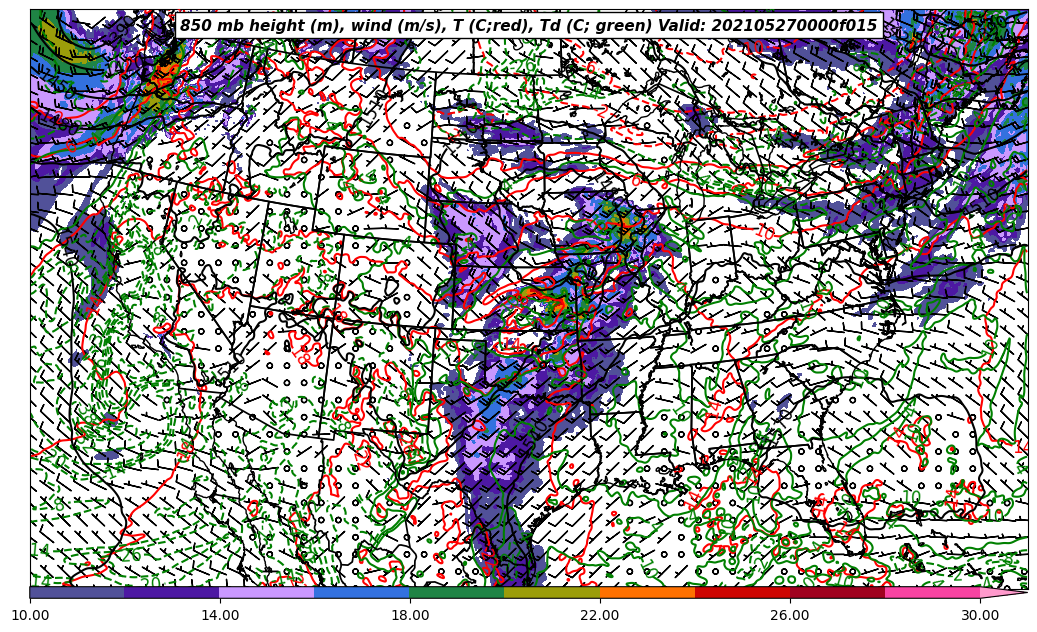The image size is (1037, 632).
Task: Click the 18.00 colorbar tick label
Action: [410, 616]
